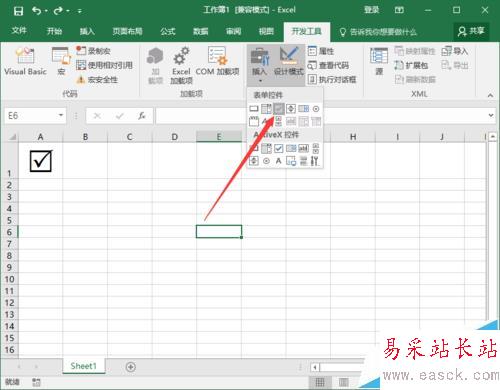Select ActiveX Text Box icon
Image resolution: width=500 pixels, height=390 pixels.
coord(303,148)
